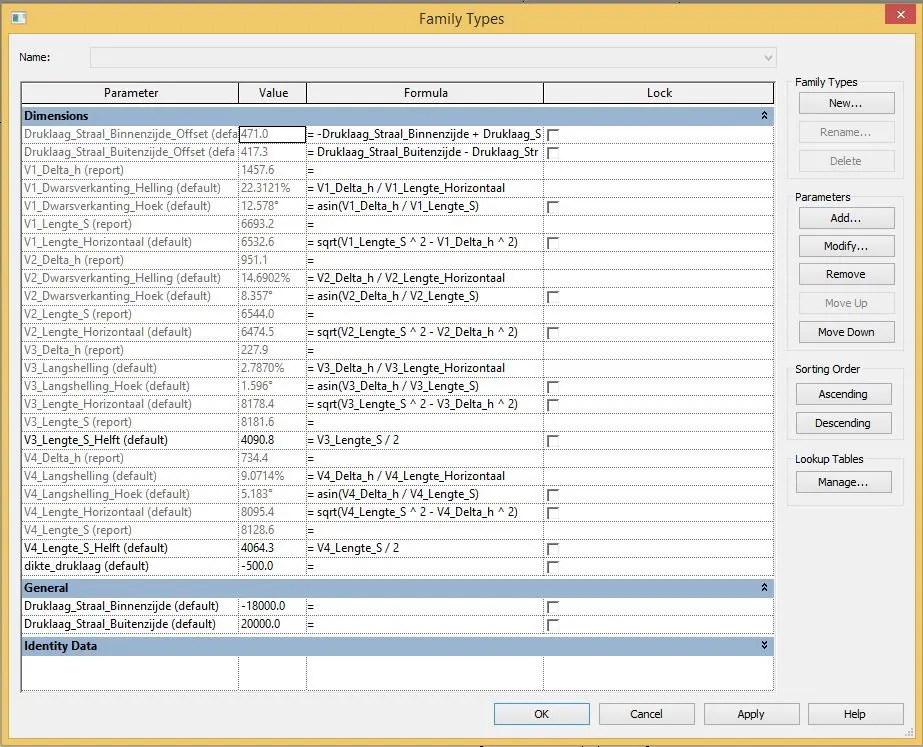Image resolution: width=923 pixels, height=747 pixels.
Task: Edit Druklaag_Straal_Binnenzijde value -18000.0
Action: point(273,606)
